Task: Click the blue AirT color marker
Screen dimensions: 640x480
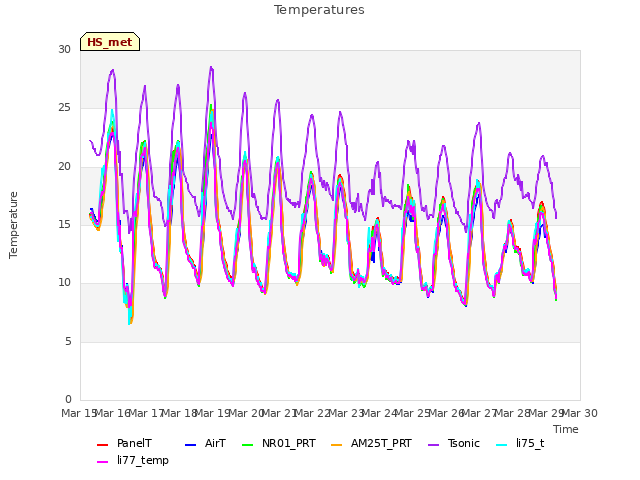Action: 191,444
